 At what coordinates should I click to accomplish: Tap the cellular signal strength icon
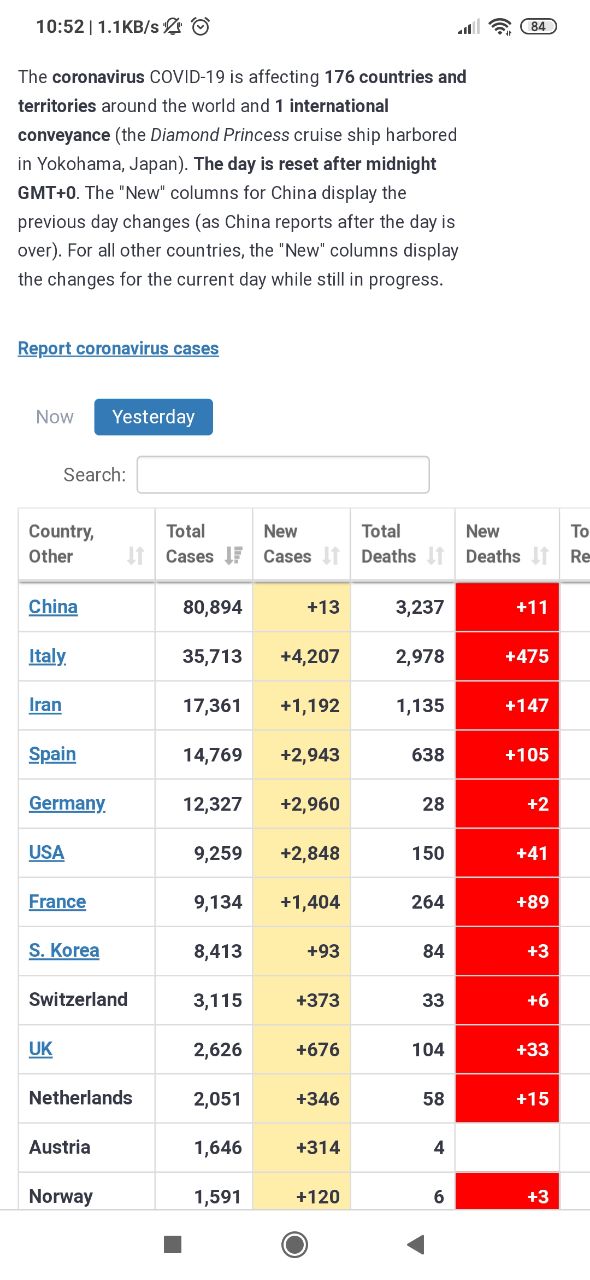click(468, 28)
